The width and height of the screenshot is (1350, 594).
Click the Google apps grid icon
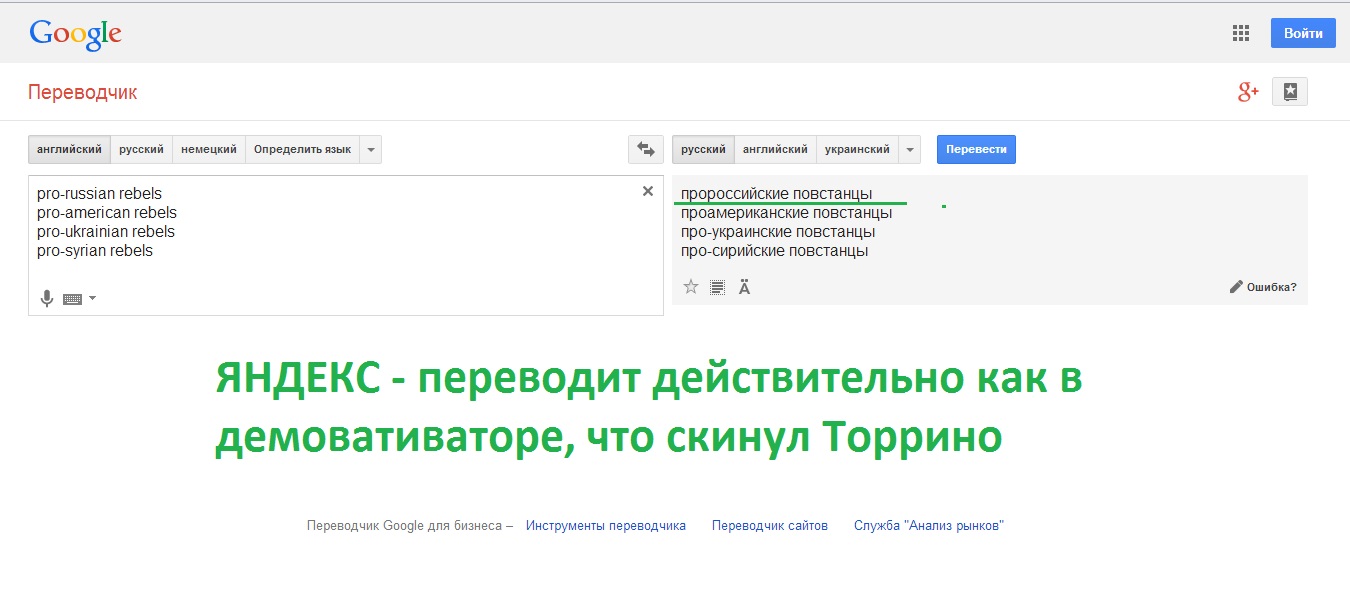(1241, 33)
